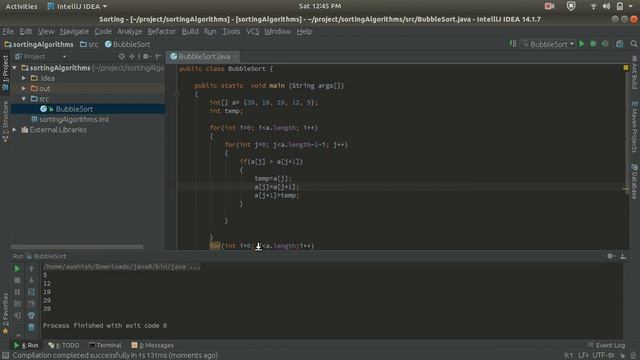Stop process button in Run panel
The image size is (640, 360).
[17, 280]
